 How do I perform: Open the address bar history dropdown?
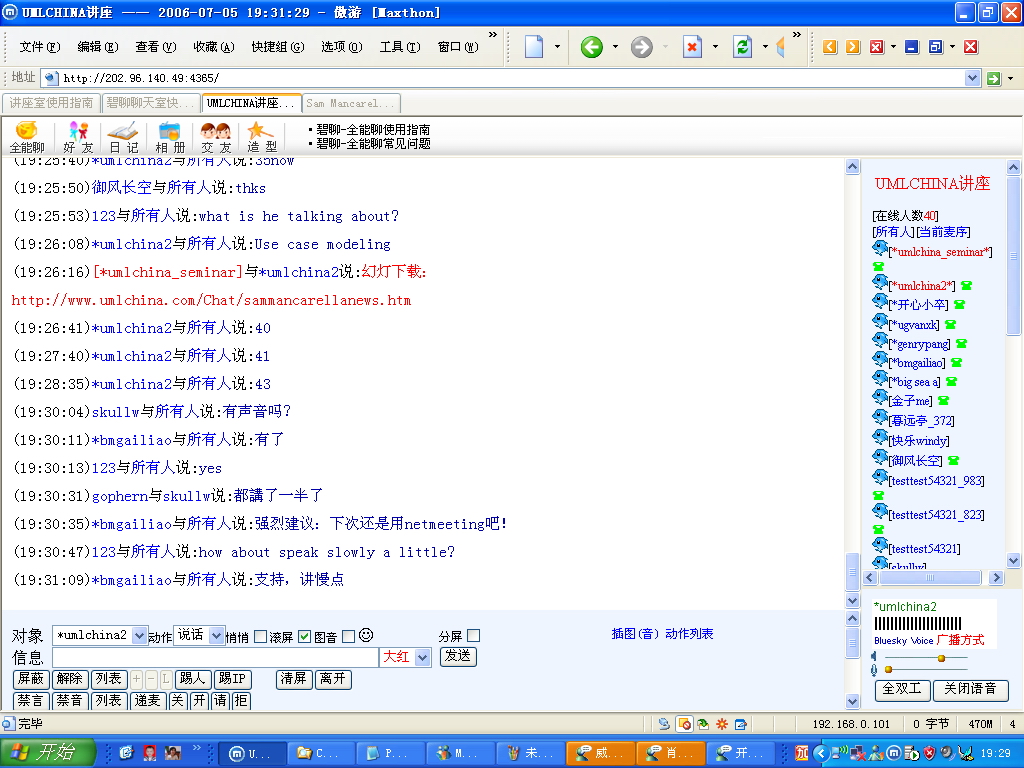[x=972, y=78]
